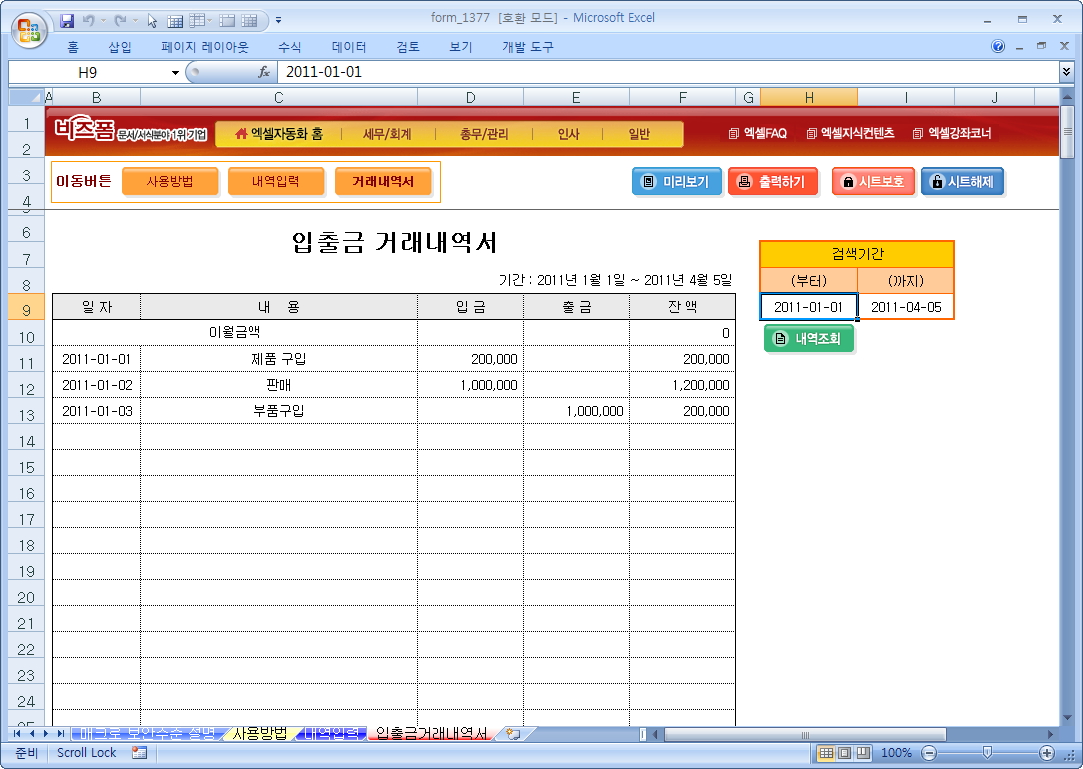Open the 수식 ribbon tab
Viewport: 1083px width, 769px height.
click(x=290, y=47)
